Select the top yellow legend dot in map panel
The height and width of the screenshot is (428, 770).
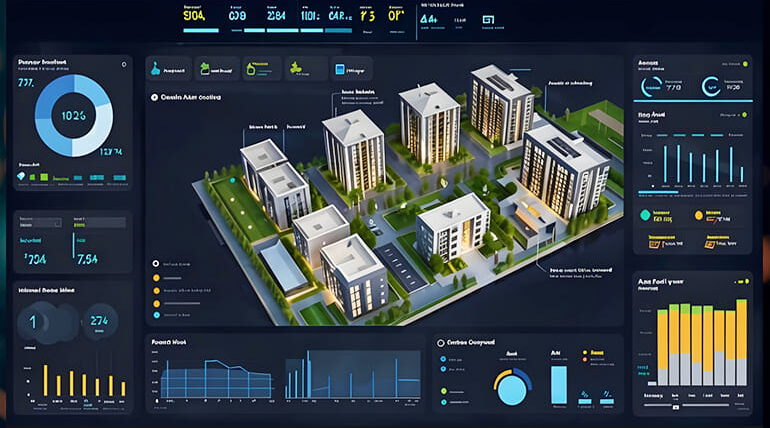point(156,278)
